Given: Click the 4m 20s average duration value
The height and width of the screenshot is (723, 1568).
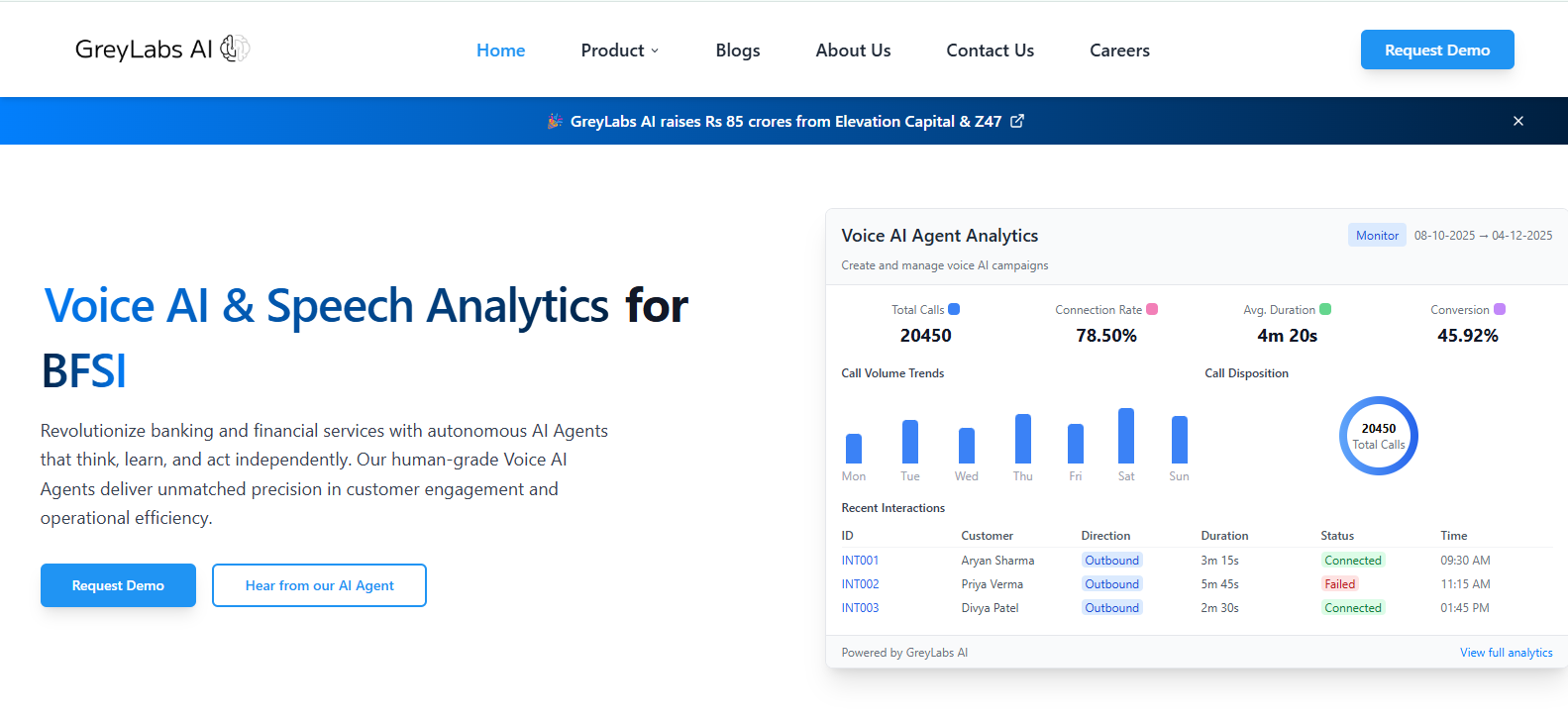Looking at the screenshot, I should click(x=1288, y=336).
